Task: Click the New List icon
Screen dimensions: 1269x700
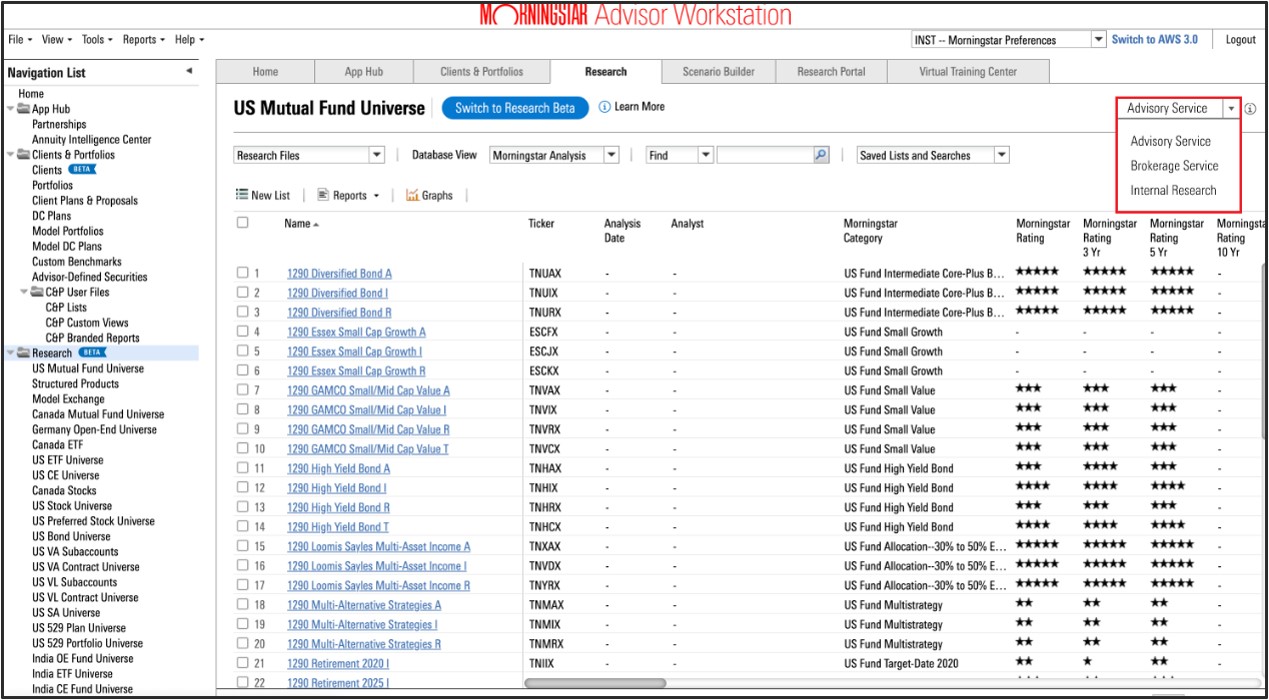Action: coord(241,195)
